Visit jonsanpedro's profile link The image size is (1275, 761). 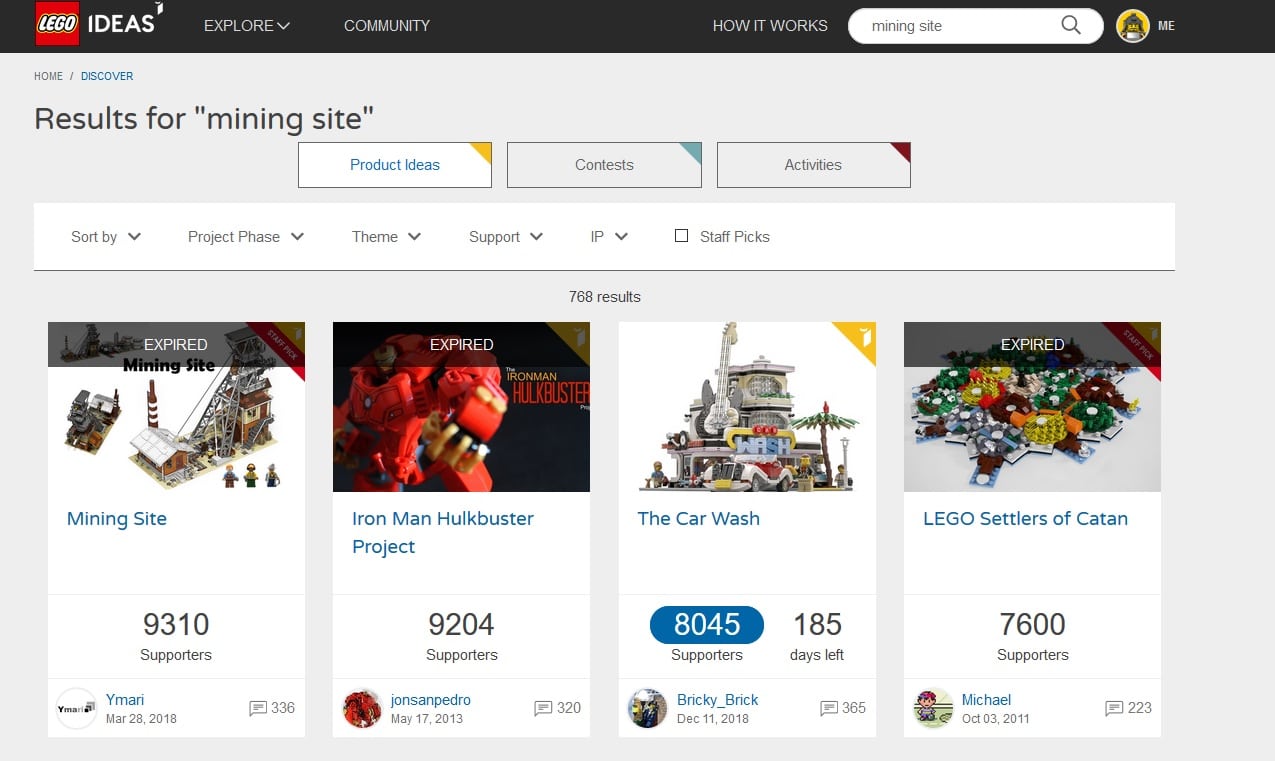431,700
